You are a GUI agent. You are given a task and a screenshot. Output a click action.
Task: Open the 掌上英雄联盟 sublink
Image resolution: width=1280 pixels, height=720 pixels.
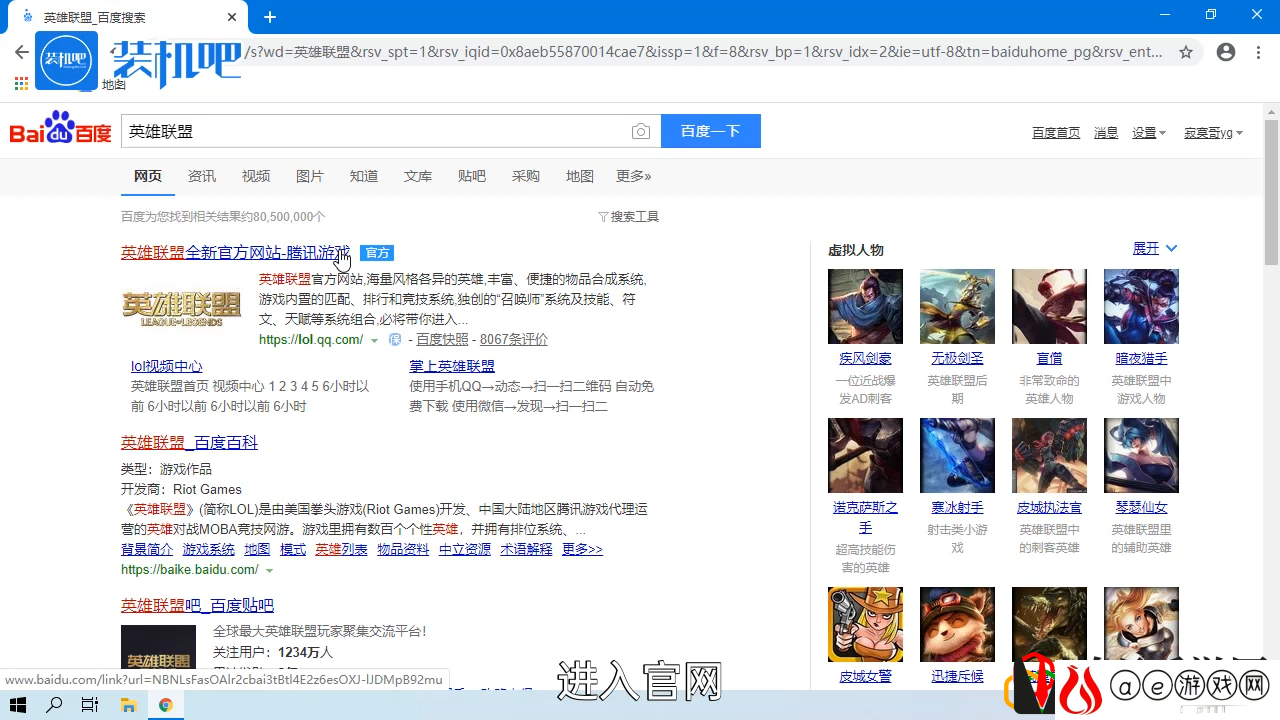click(x=452, y=367)
